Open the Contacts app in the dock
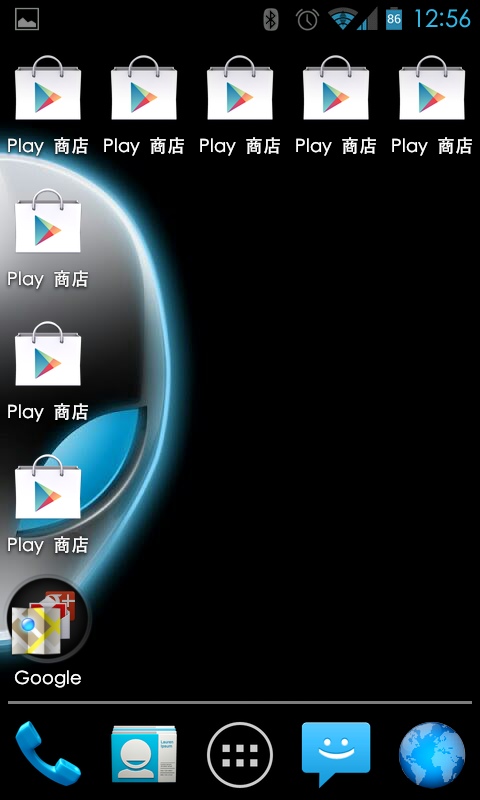The image size is (480, 800). tap(144, 754)
